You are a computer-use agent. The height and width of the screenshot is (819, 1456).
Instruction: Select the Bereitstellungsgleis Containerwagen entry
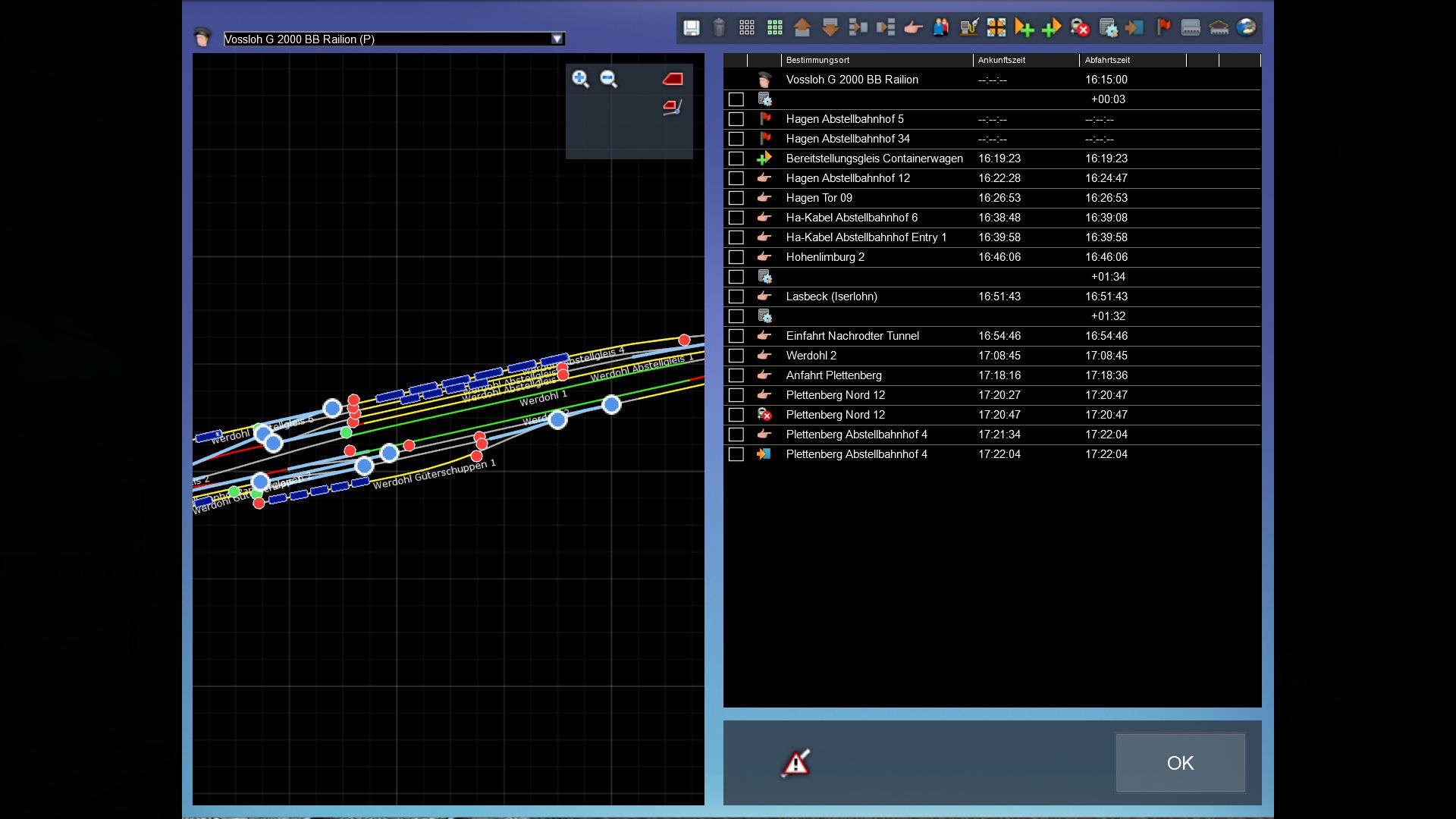pyautogui.click(x=874, y=158)
